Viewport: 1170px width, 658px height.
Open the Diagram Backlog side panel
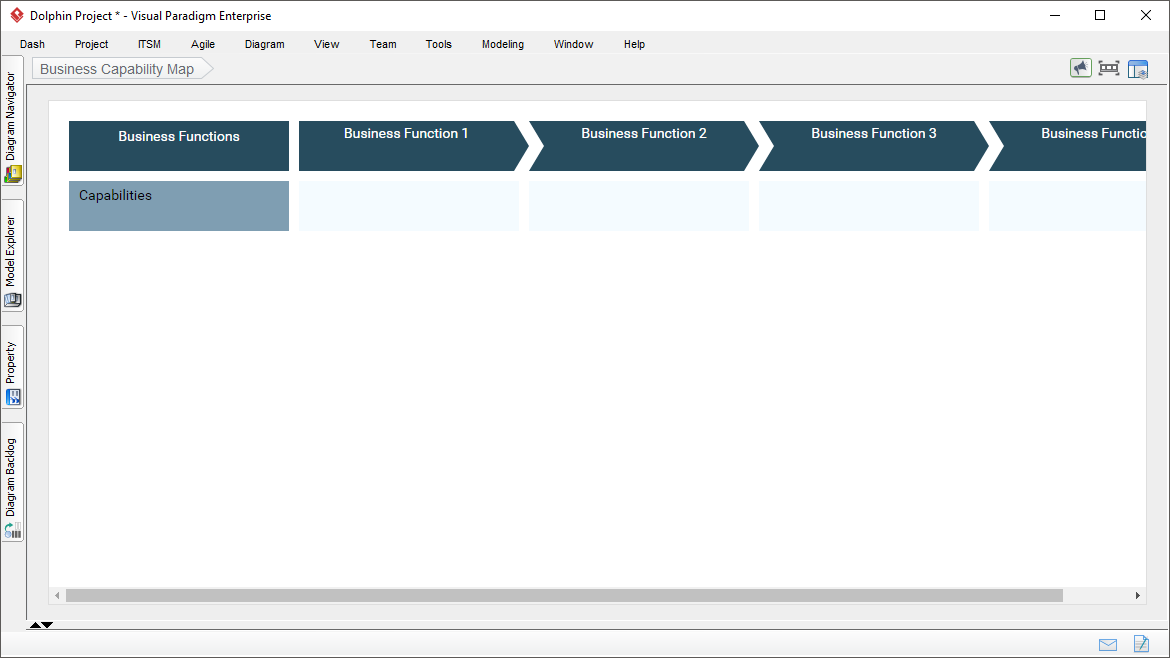(x=13, y=483)
